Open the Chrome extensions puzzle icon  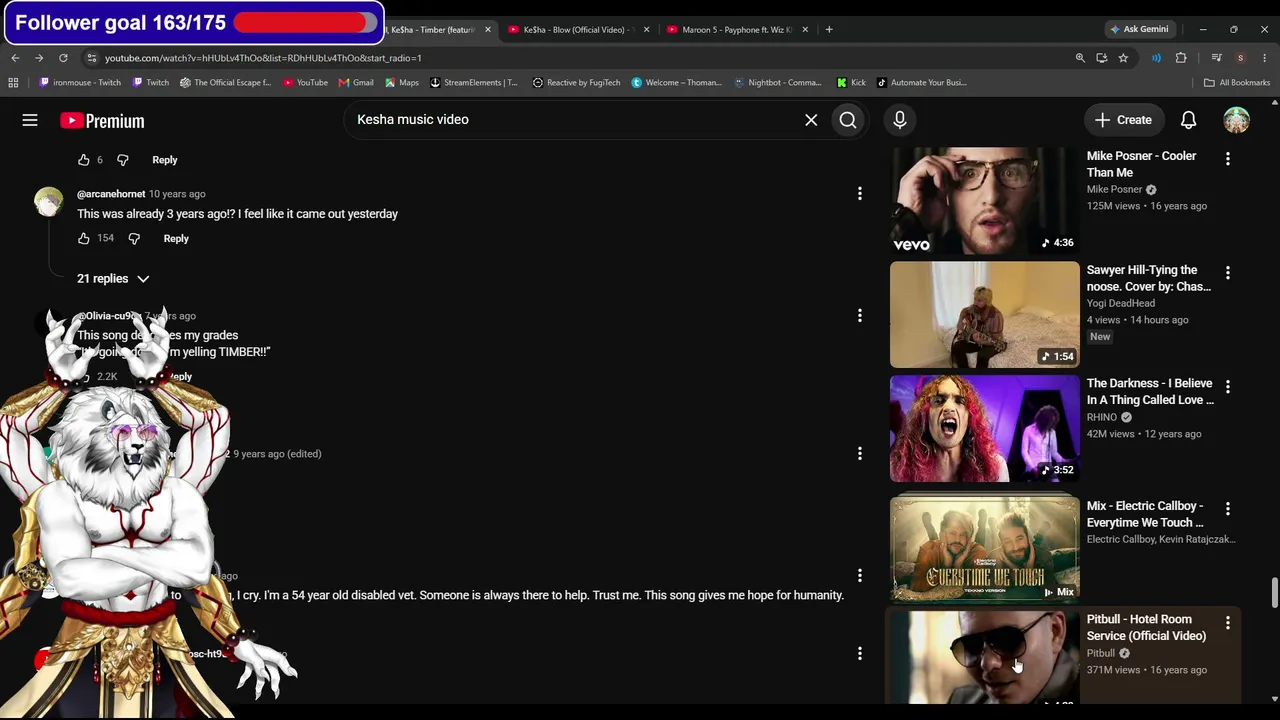pos(1181,58)
